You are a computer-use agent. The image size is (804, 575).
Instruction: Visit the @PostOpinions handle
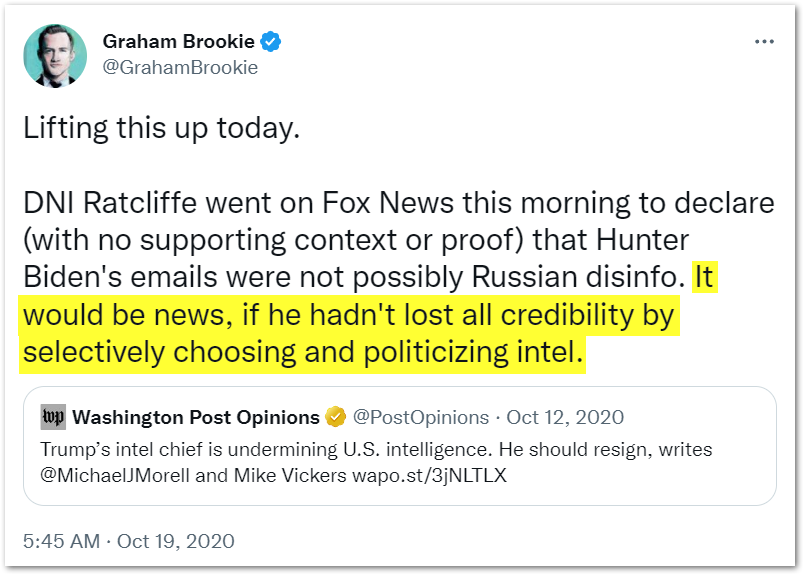tap(420, 417)
